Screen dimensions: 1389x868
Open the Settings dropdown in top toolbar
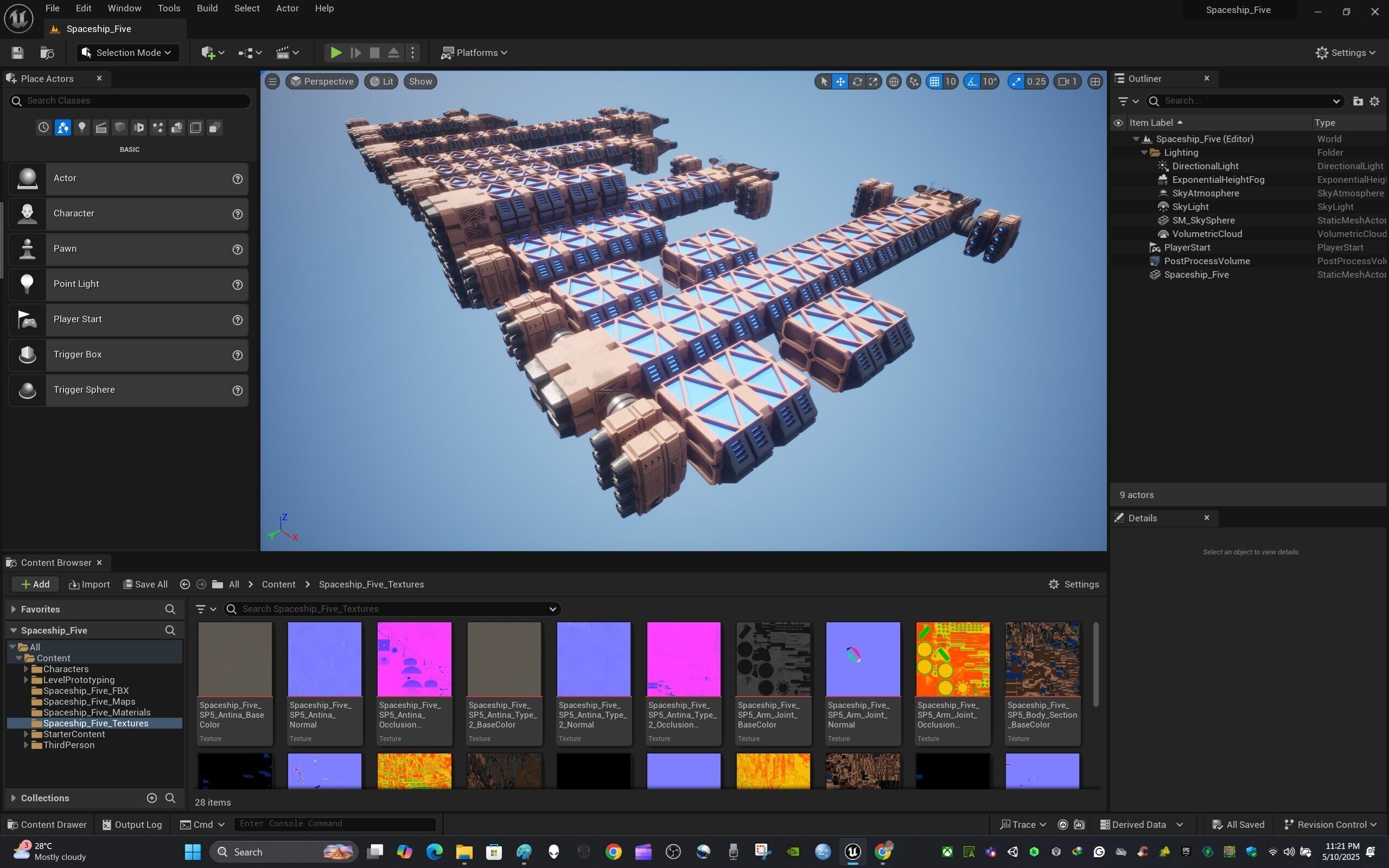pos(1346,53)
